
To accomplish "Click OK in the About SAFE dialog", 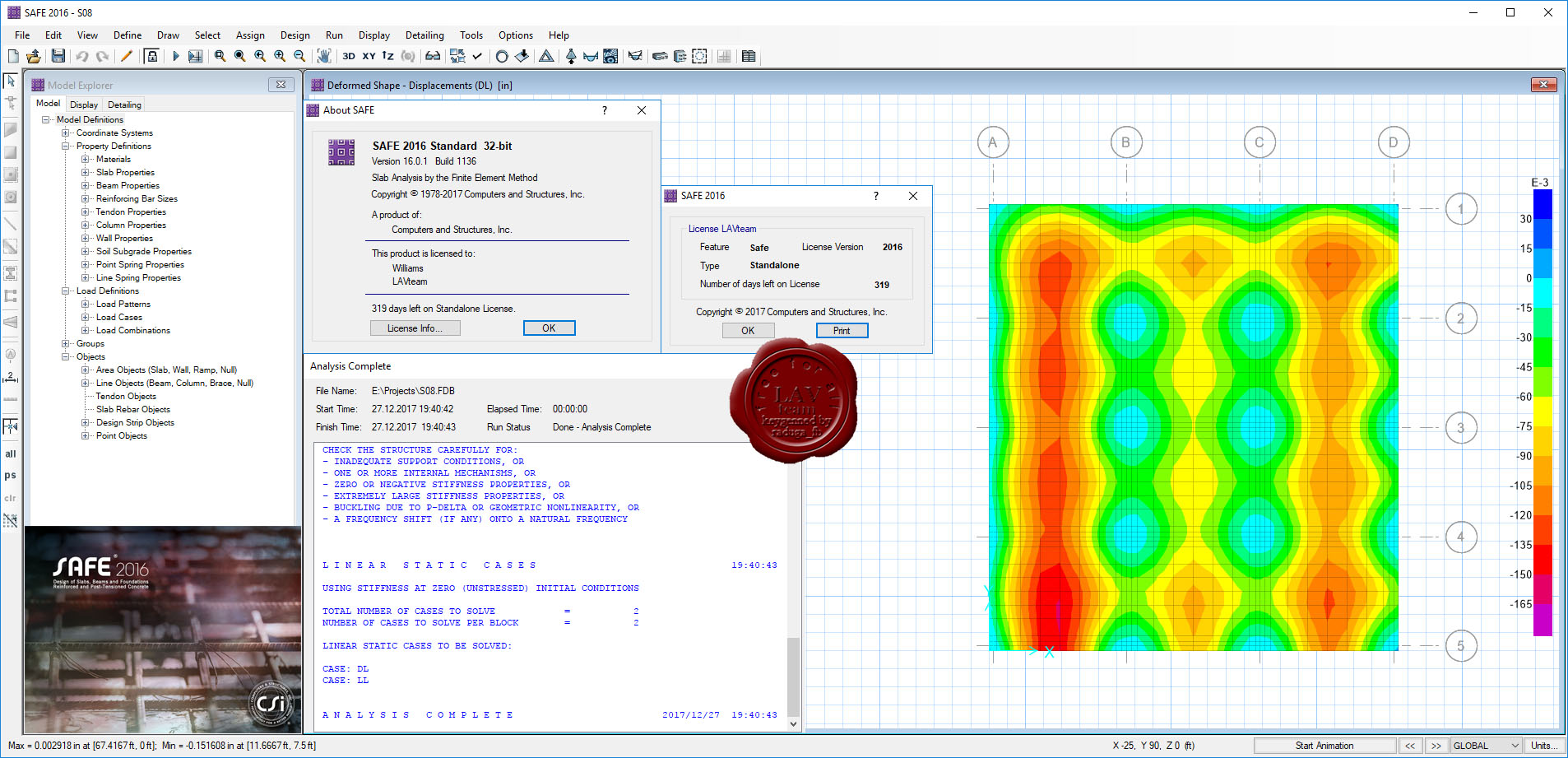I will (549, 328).
